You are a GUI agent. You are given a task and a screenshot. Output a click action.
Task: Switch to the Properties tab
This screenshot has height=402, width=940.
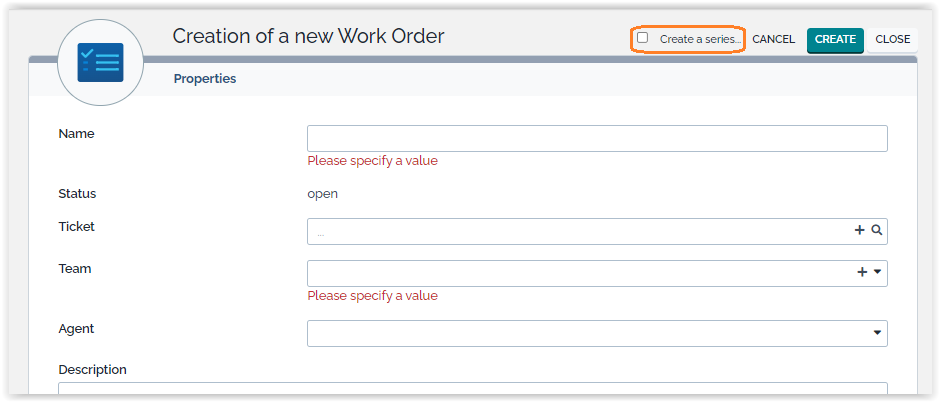pos(205,78)
